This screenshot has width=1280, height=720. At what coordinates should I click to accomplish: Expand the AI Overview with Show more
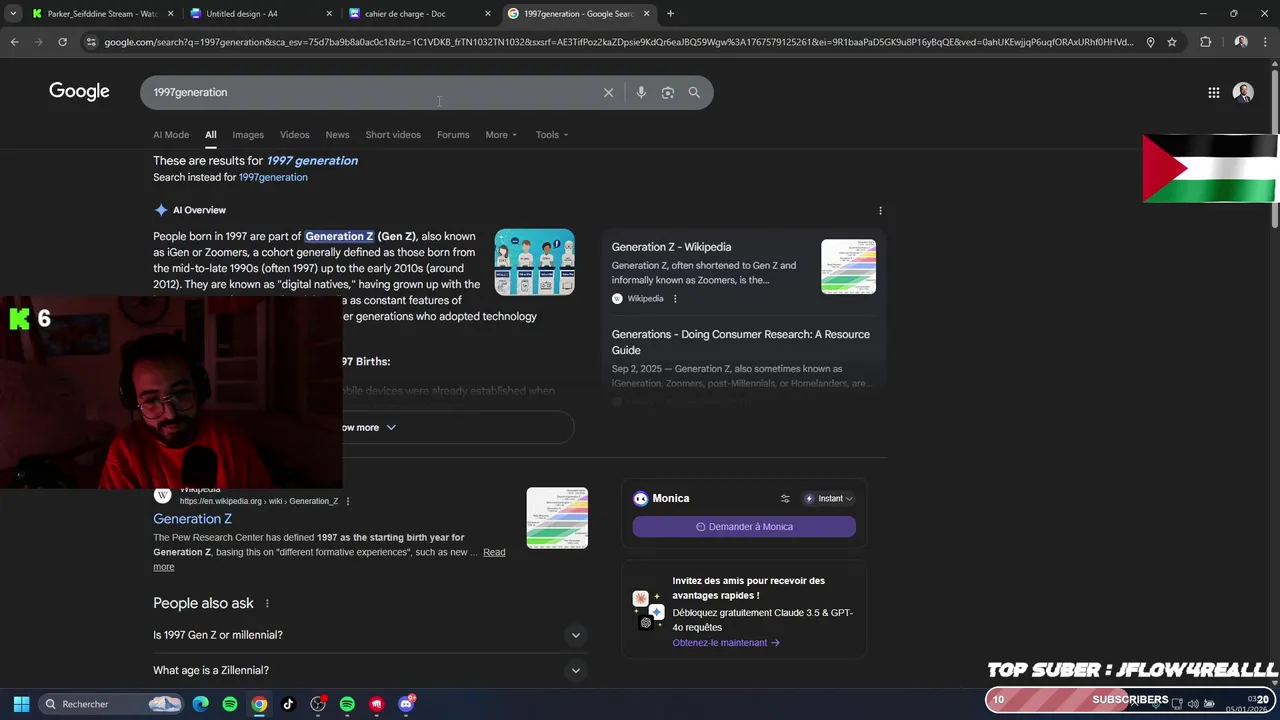click(x=366, y=427)
